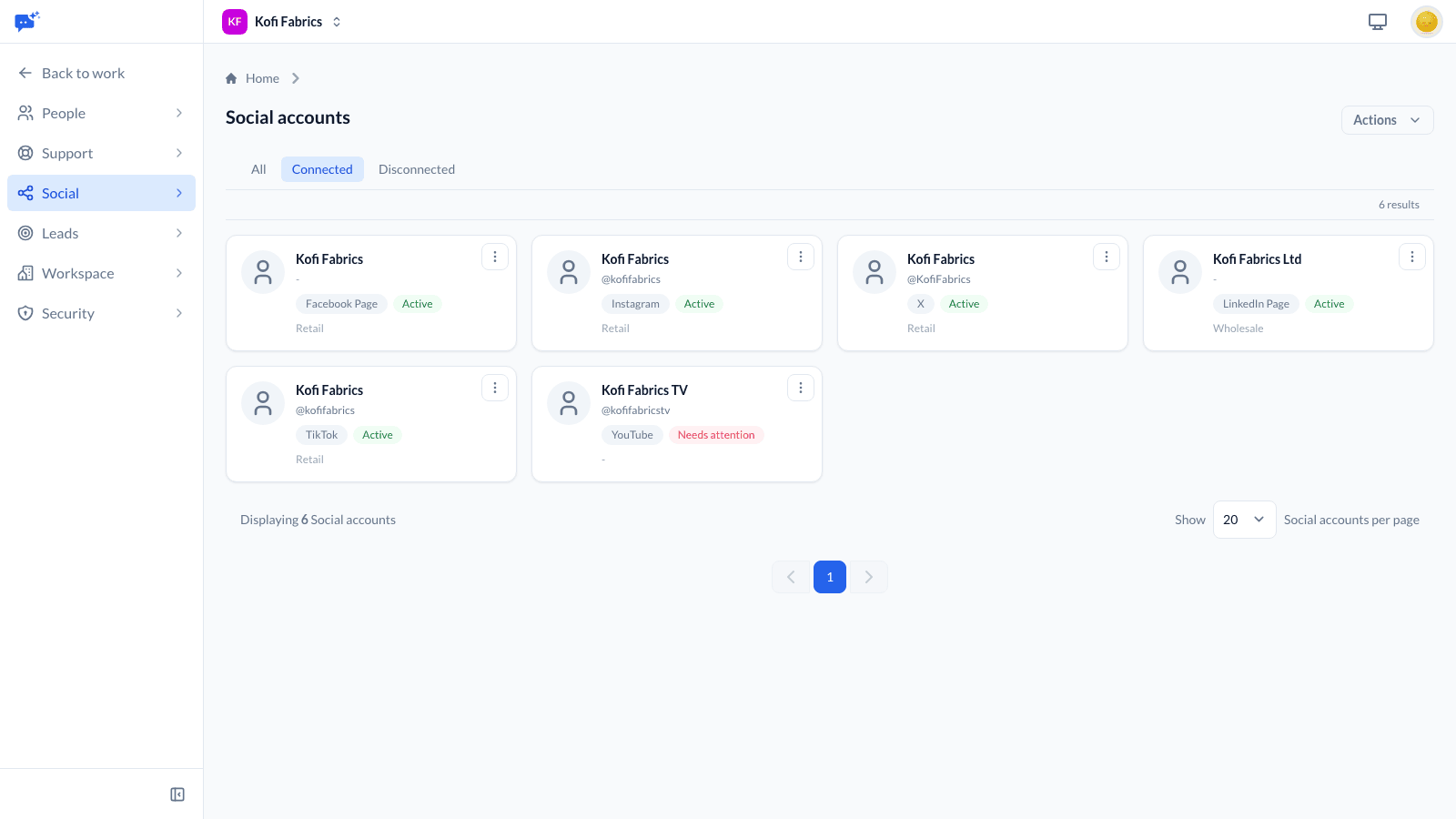The width and height of the screenshot is (1456, 819).
Task: Open options menu for YouTube account card
Action: (x=801, y=388)
